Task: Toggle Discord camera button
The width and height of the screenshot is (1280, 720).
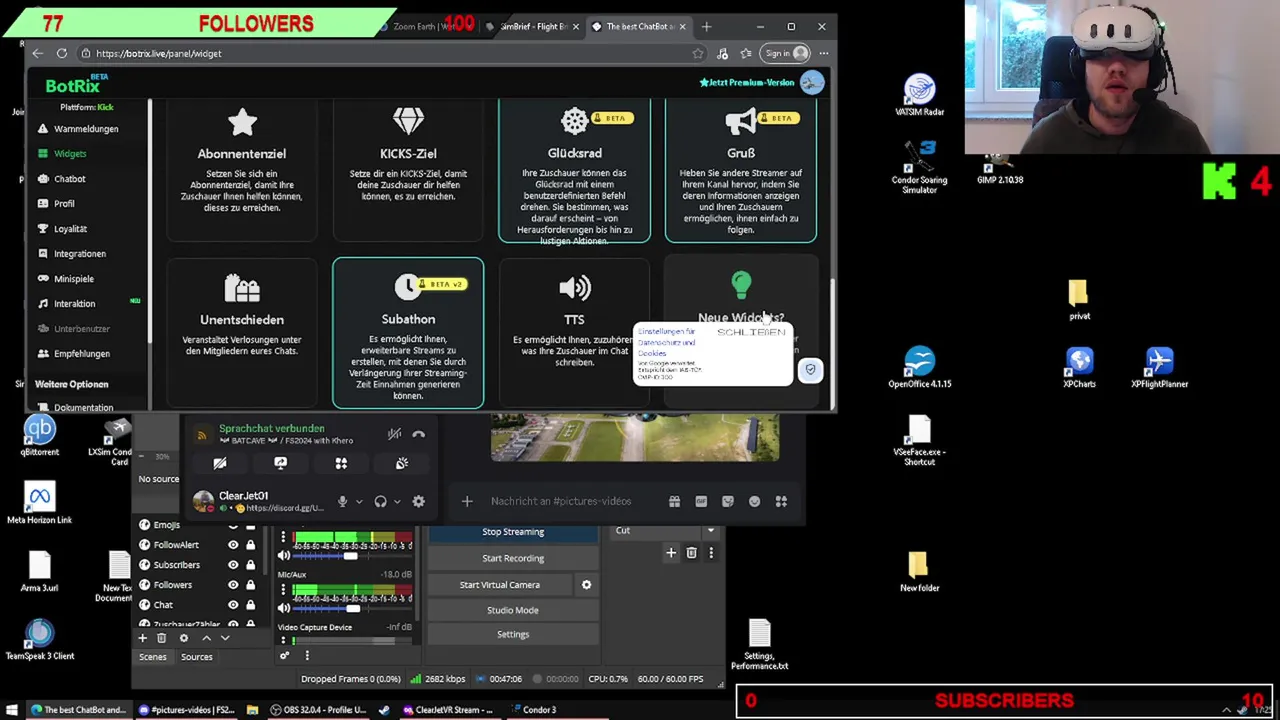Action: (220, 463)
